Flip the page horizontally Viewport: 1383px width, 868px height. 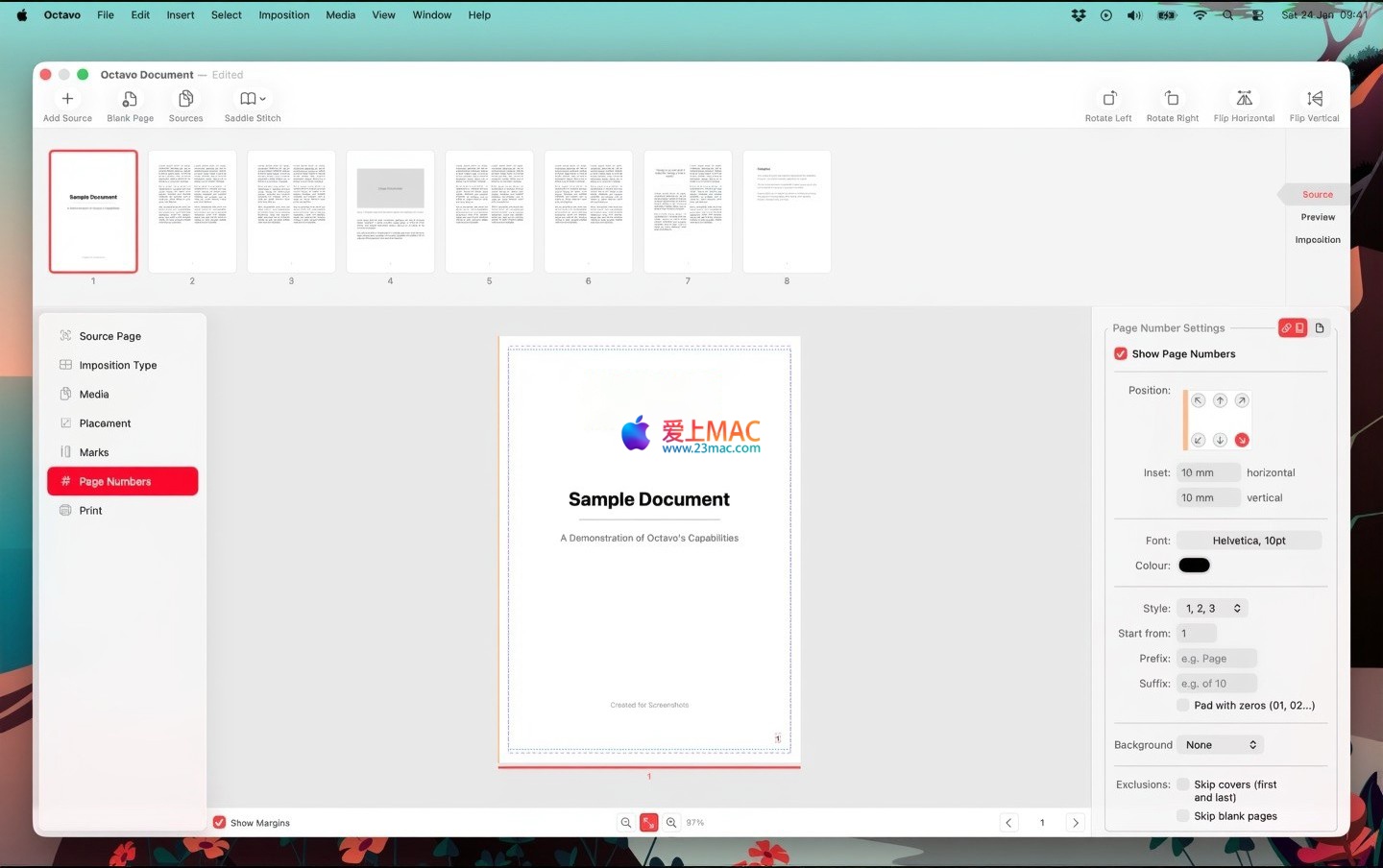[x=1244, y=99]
